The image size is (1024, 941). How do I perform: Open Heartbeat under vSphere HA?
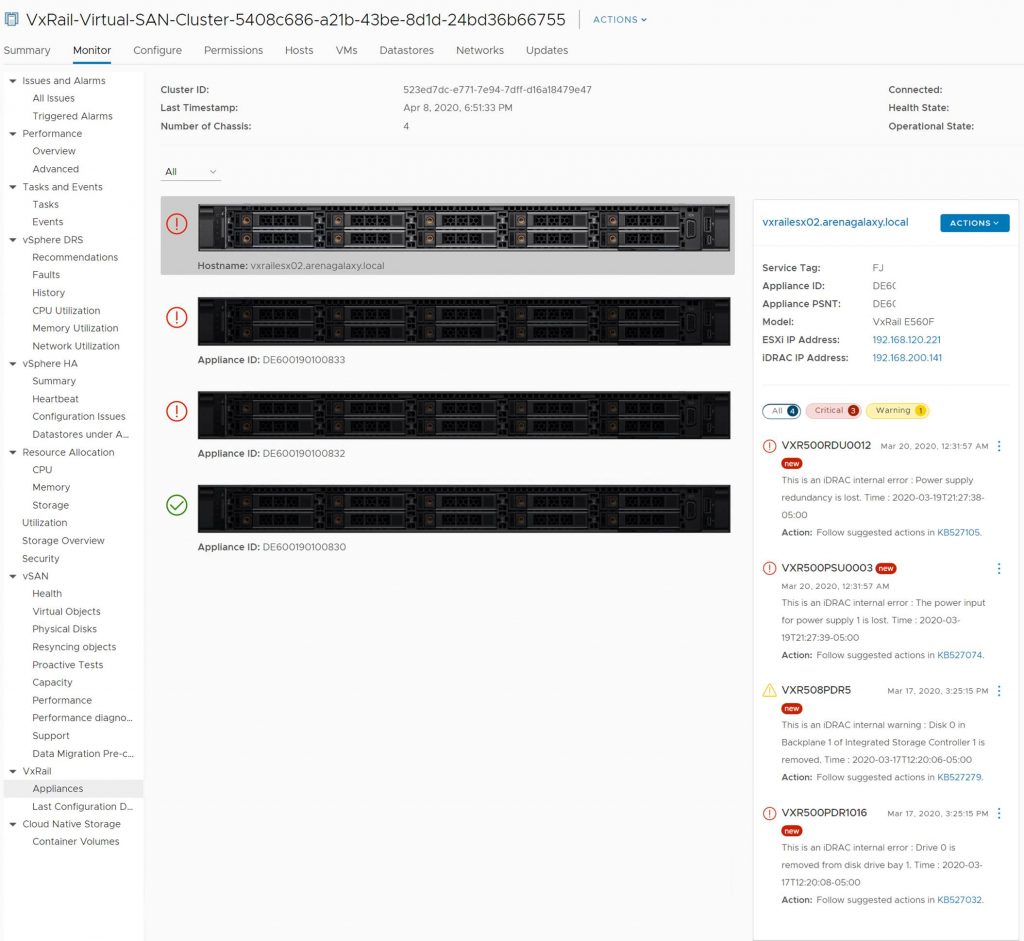(x=56, y=399)
